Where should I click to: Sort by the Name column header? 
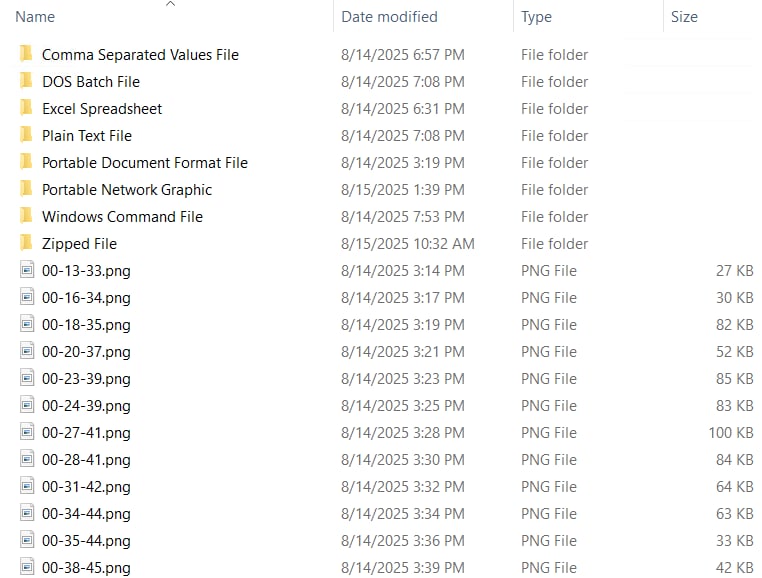pyautogui.click(x=35, y=17)
